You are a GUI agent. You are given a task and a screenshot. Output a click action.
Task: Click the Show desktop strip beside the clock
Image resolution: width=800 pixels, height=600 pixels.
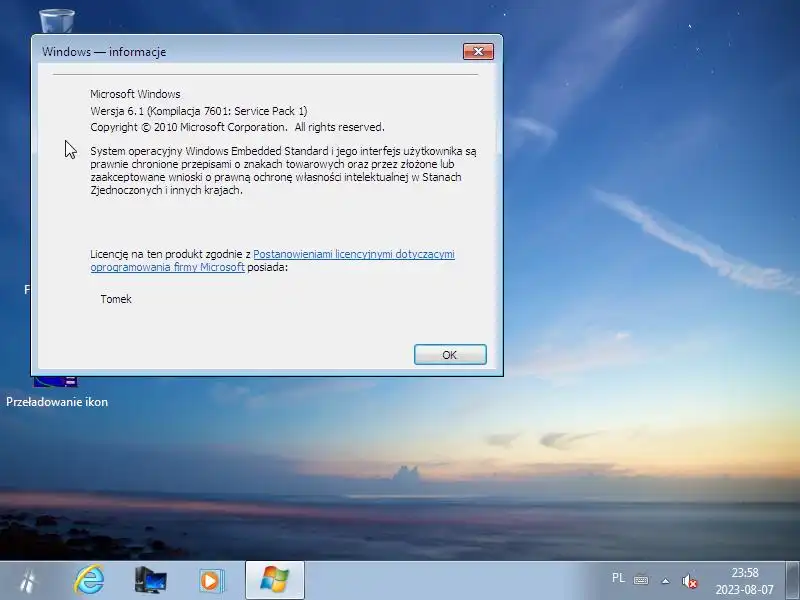tap(792, 581)
